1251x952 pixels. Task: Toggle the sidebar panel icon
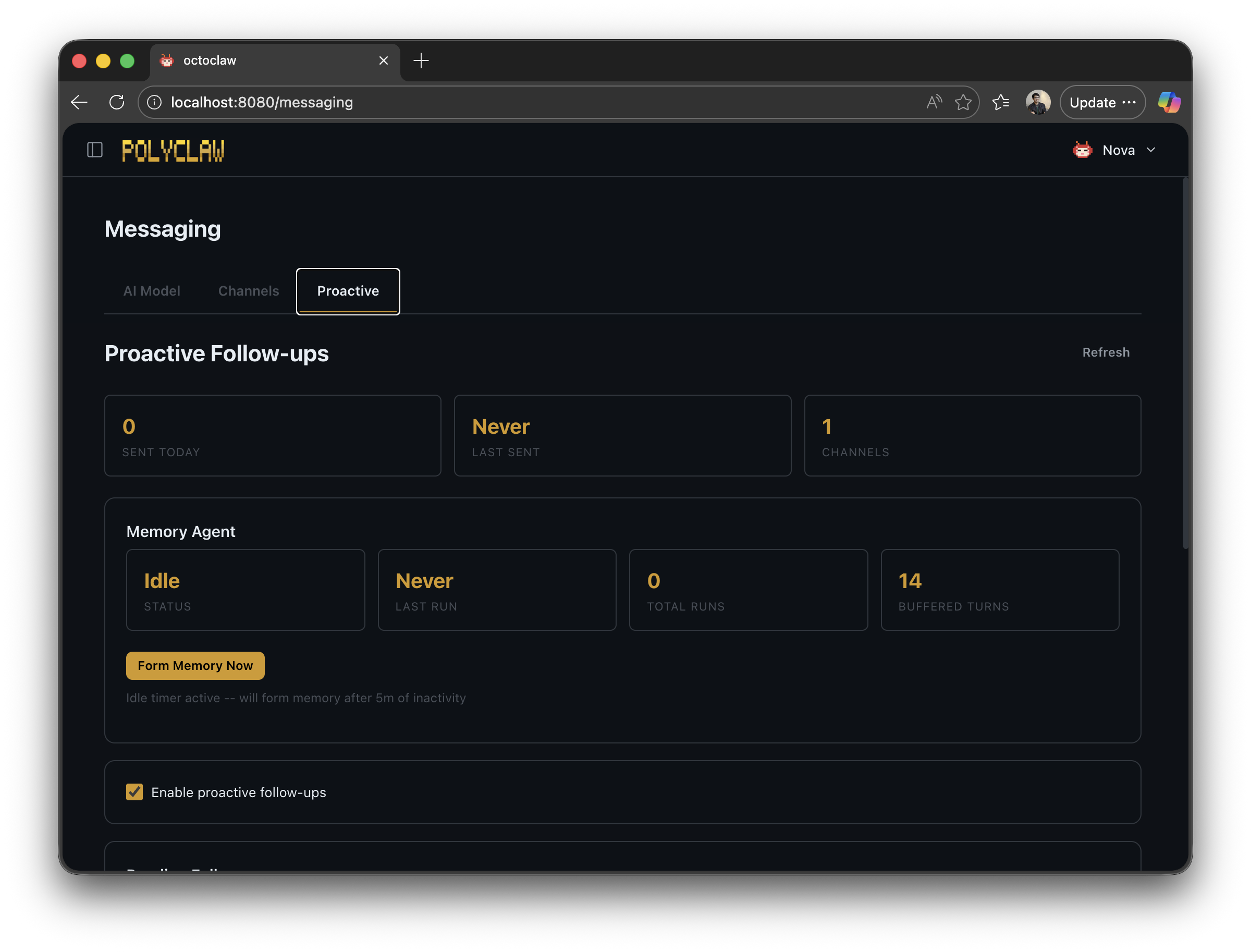tap(95, 150)
